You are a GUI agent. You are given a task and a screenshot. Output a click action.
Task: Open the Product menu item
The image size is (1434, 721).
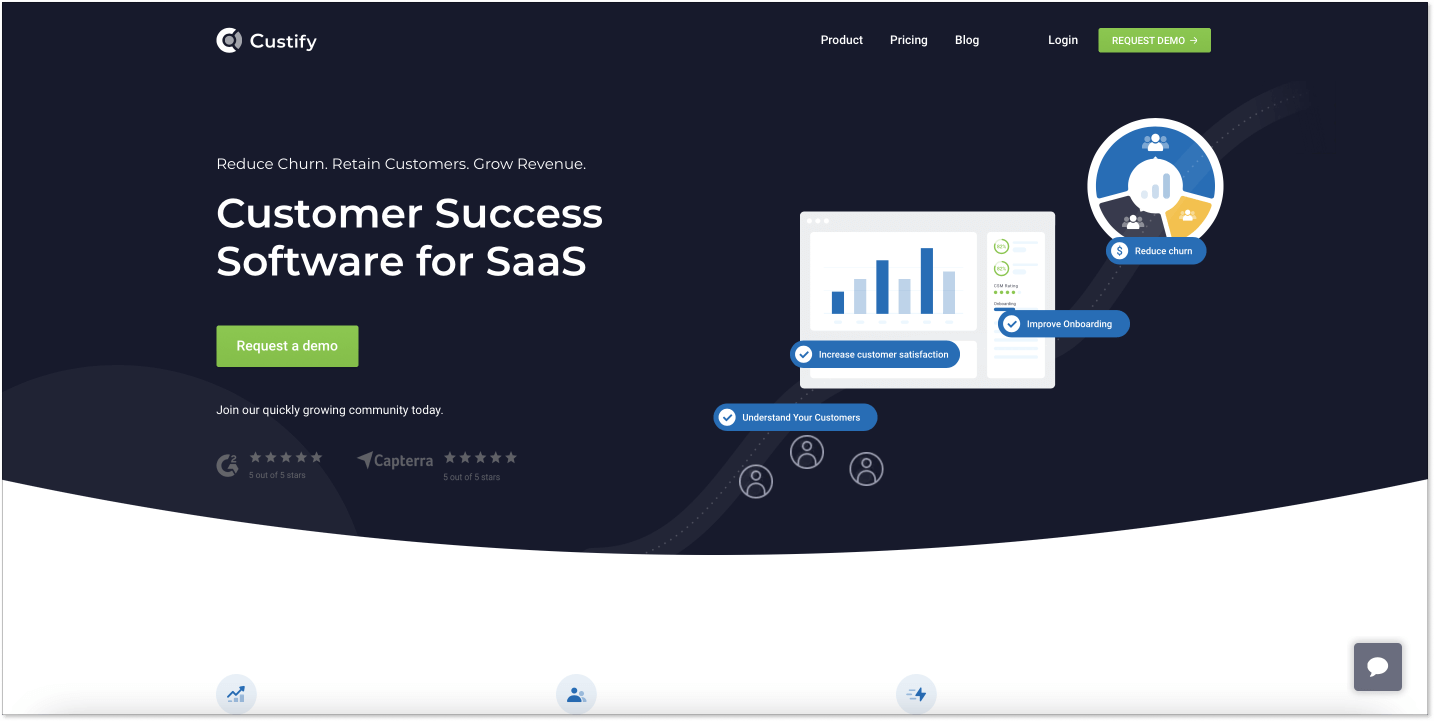click(x=841, y=40)
